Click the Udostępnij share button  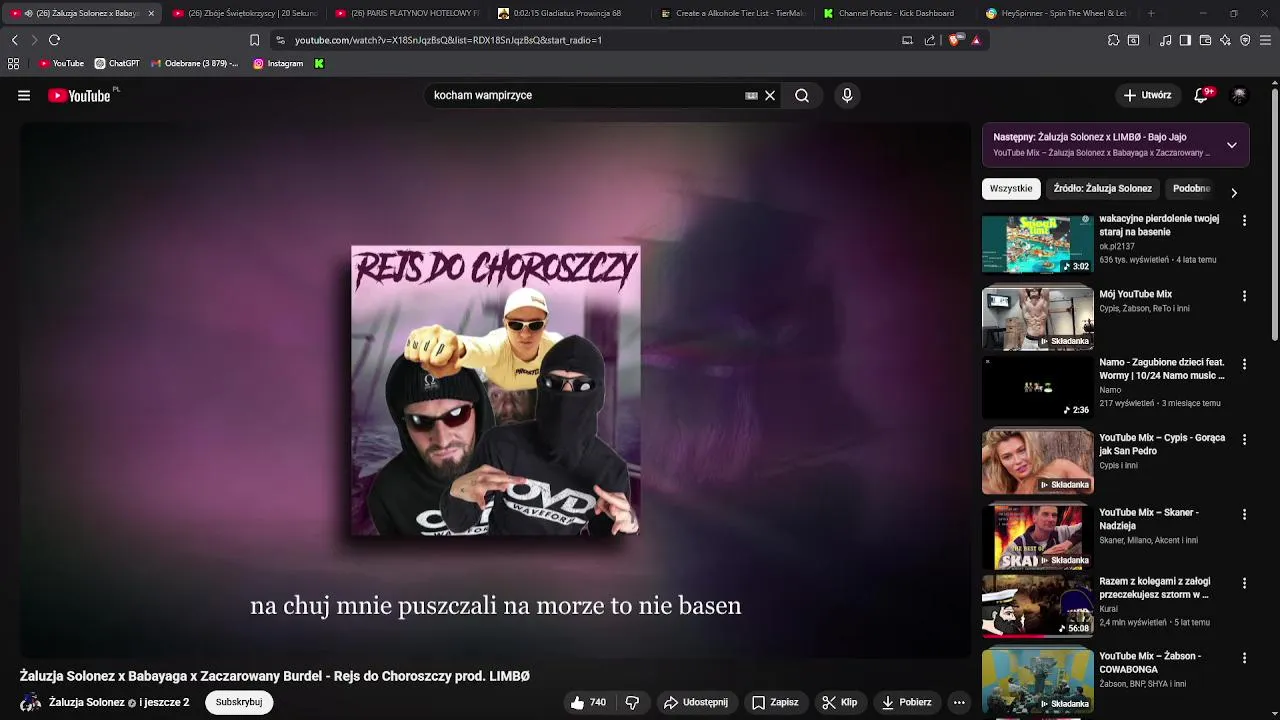click(x=696, y=703)
